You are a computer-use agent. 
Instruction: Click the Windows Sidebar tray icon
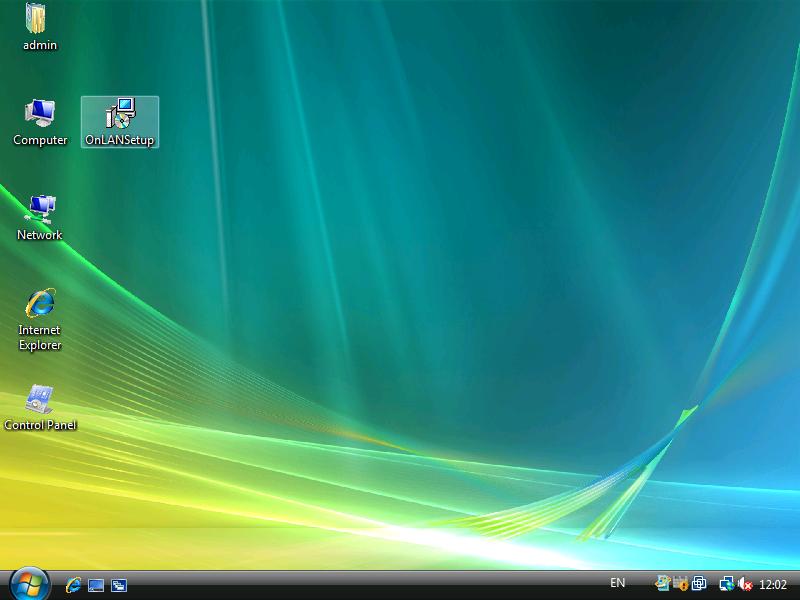pyautogui.click(x=663, y=584)
